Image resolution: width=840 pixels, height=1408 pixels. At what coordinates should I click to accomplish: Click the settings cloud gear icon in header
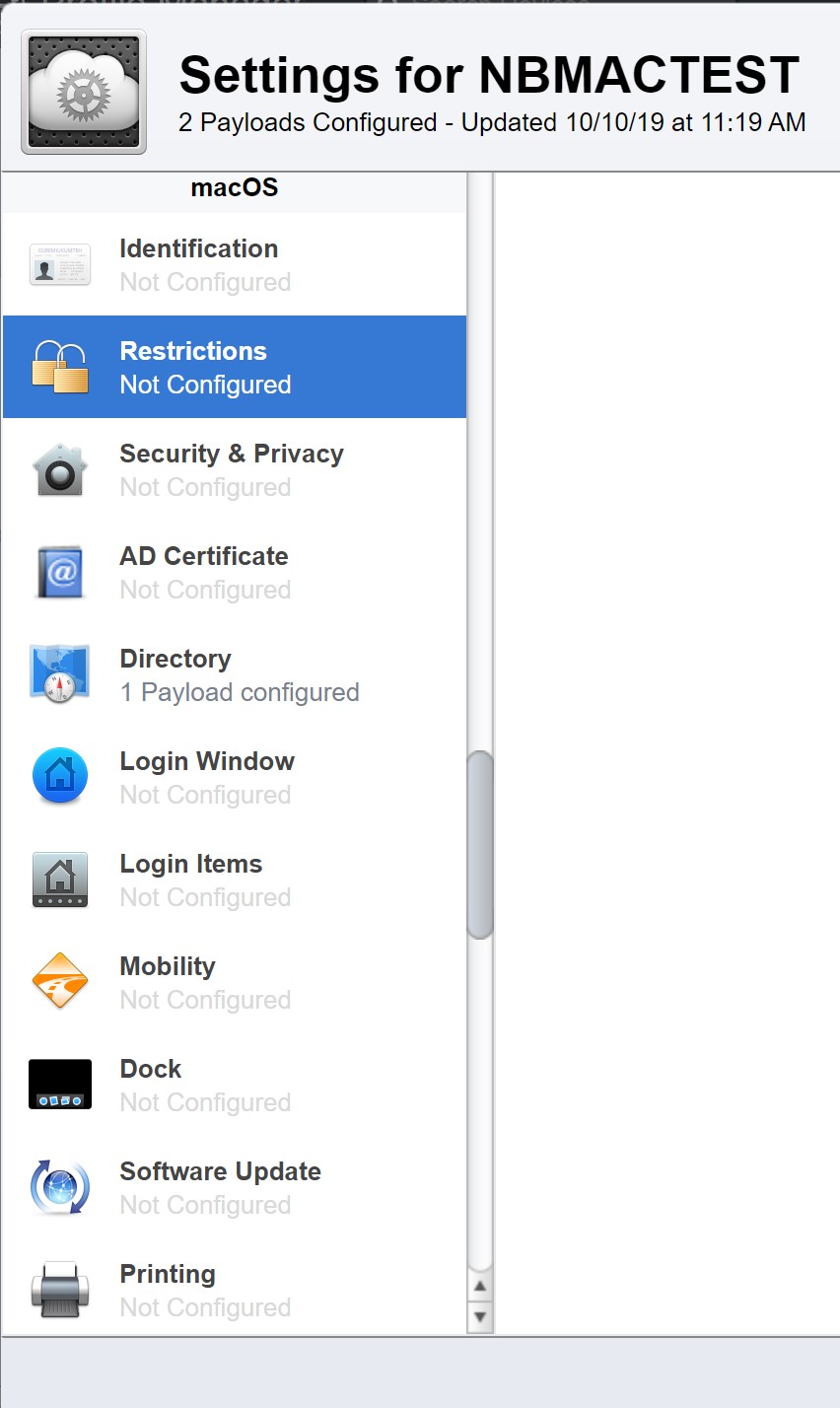pos(84,92)
